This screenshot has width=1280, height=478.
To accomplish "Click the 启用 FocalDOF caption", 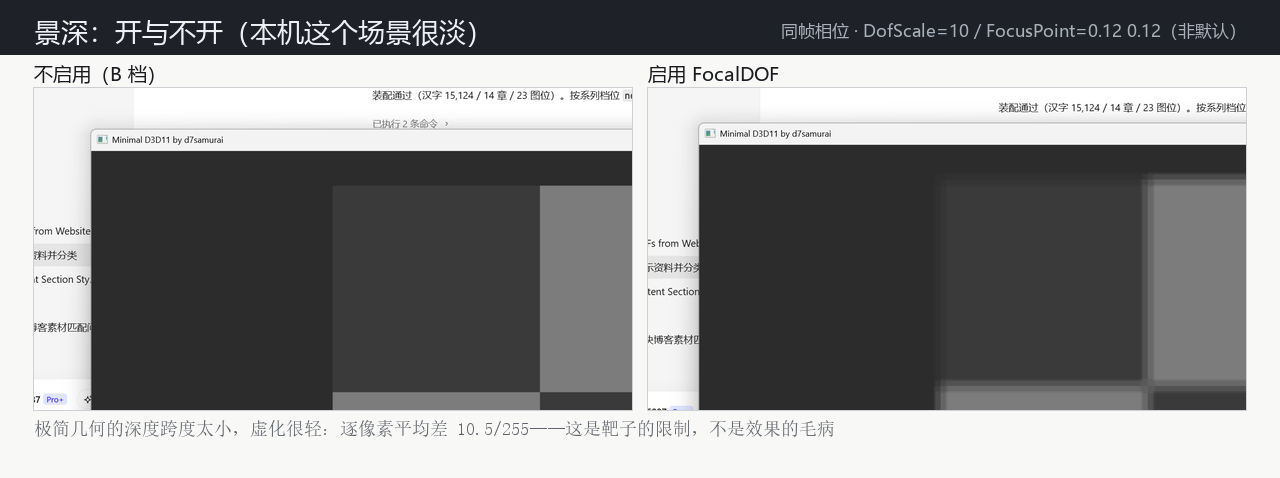I will pyautogui.click(x=713, y=74).
